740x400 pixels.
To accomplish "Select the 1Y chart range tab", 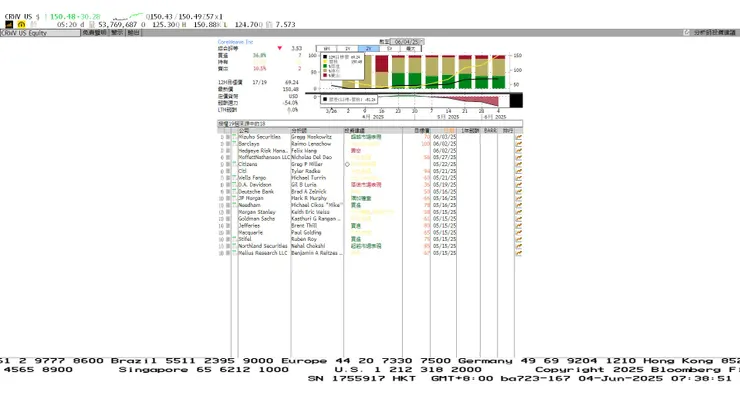I will pyautogui.click(x=347, y=49).
